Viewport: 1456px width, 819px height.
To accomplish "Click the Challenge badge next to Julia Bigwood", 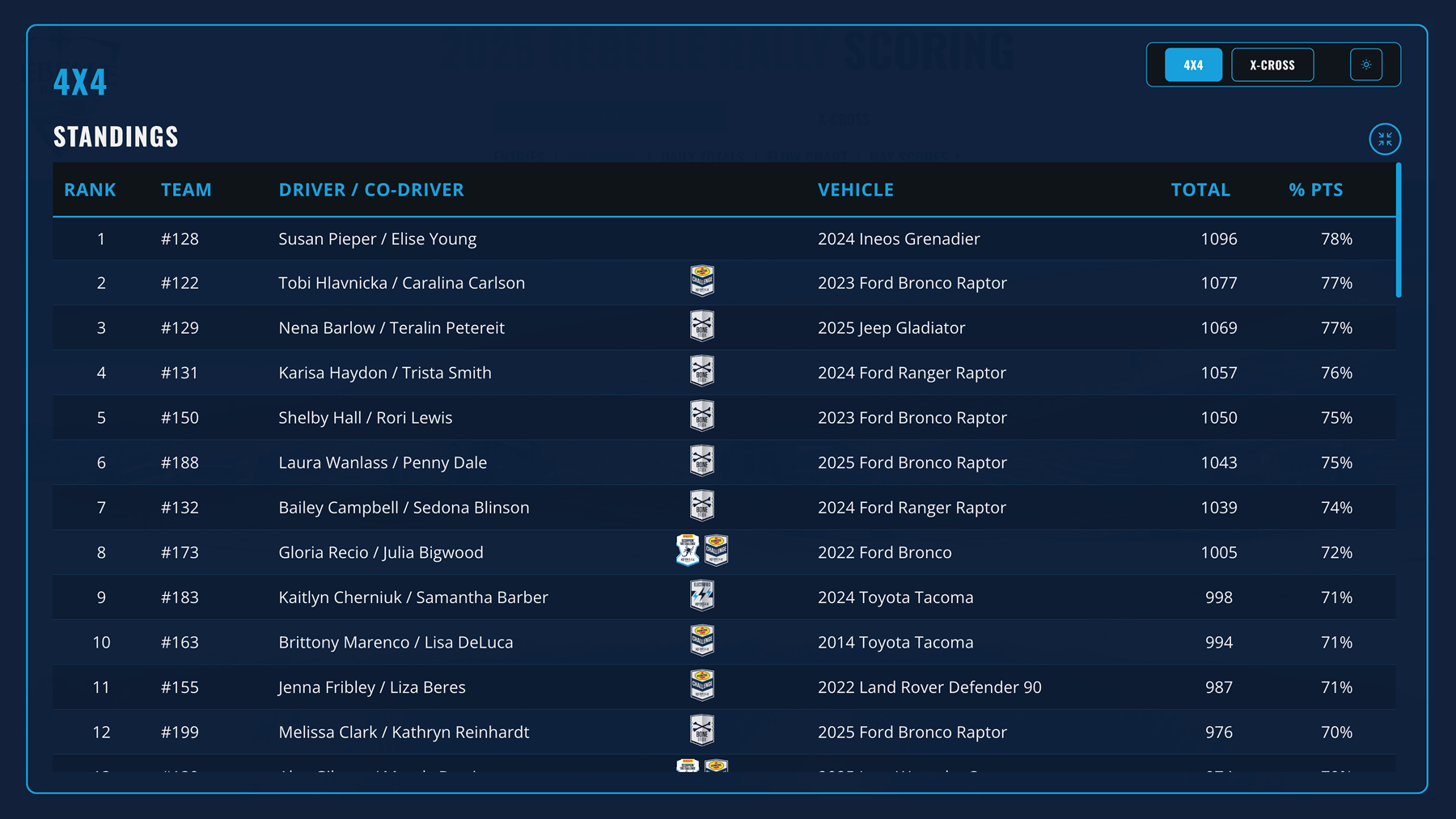I will (x=717, y=551).
